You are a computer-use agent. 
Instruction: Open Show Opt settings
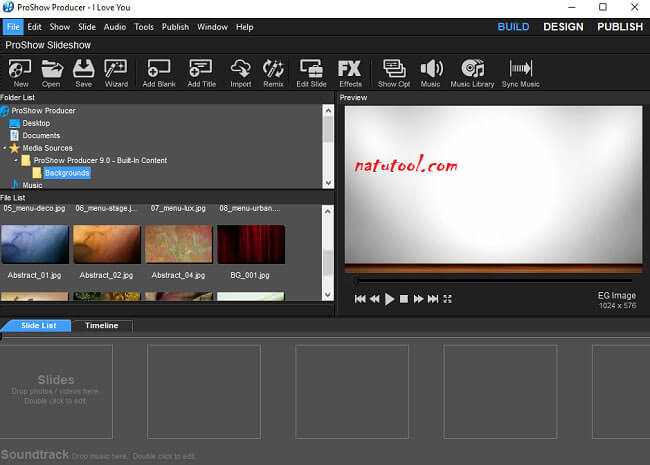pos(394,73)
